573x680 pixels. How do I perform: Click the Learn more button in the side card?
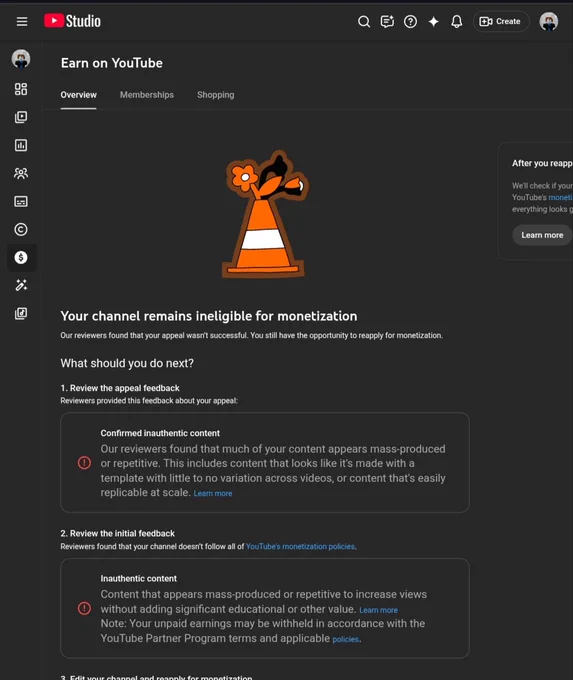(542, 235)
